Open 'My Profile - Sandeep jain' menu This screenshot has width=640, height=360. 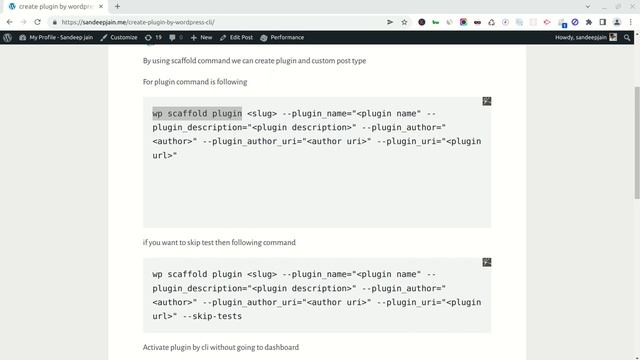coord(56,38)
